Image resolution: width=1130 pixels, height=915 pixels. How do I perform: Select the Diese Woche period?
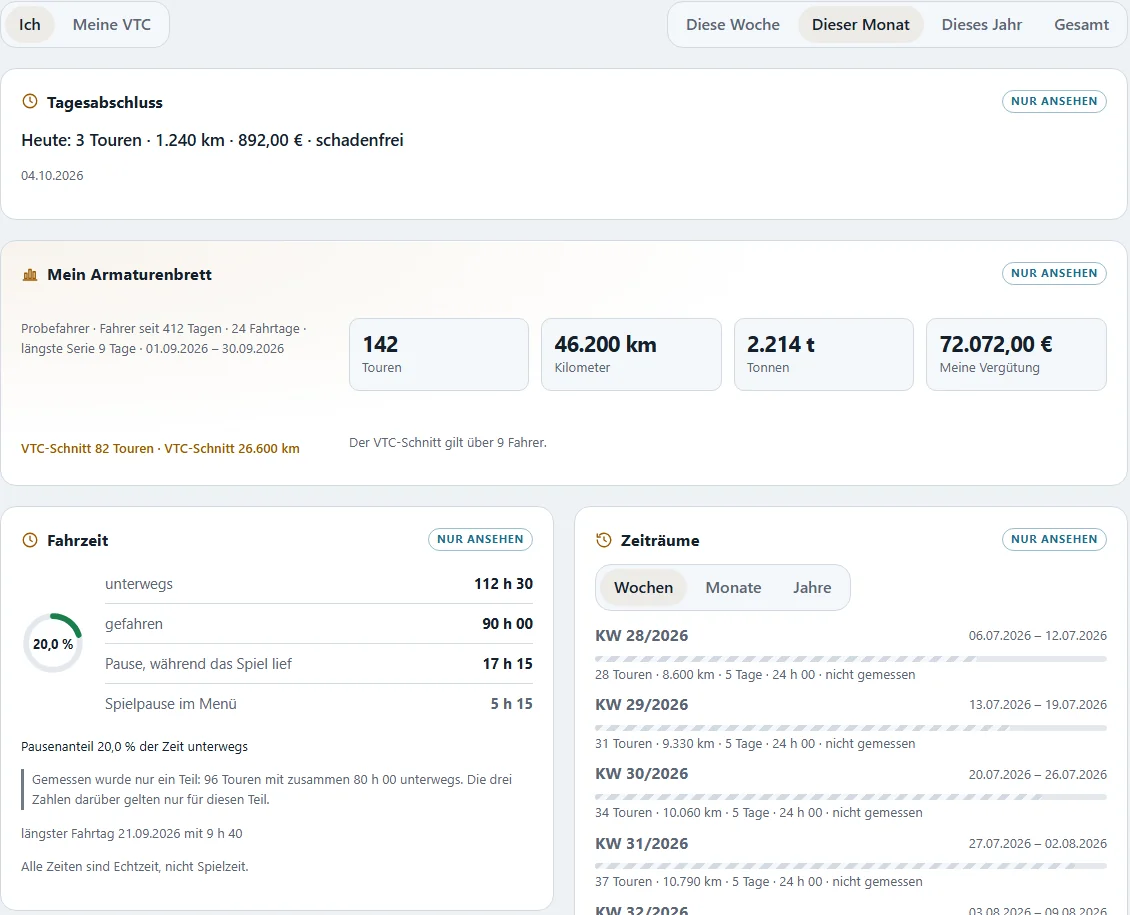pyautogui.click(x=733, y=24)
